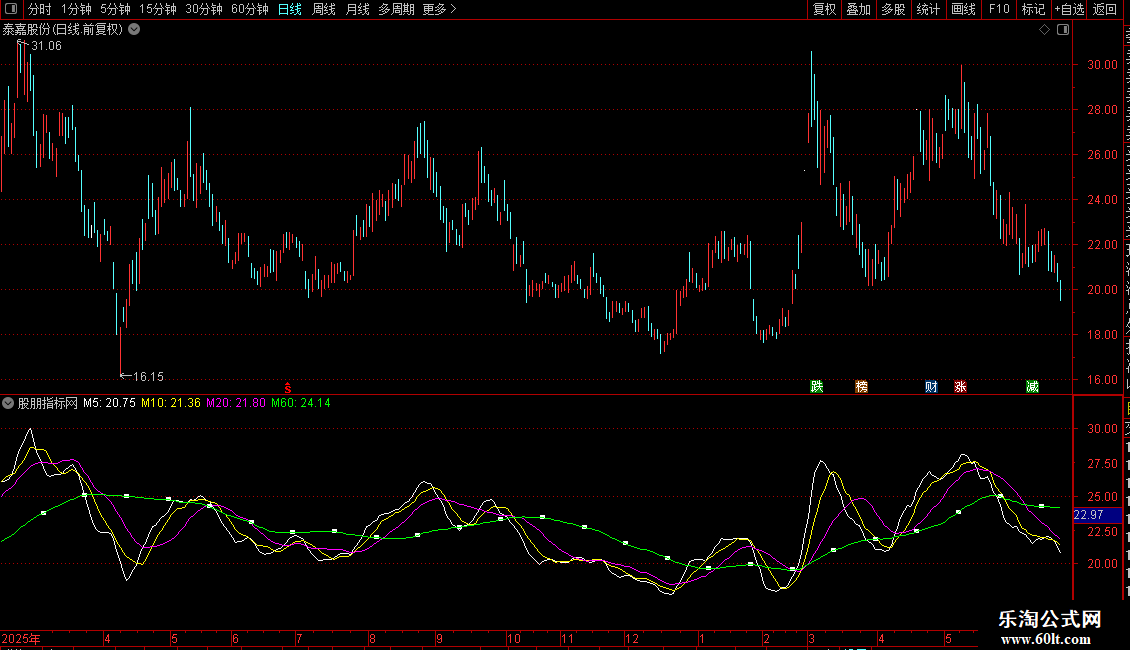This screenshot has height=650, width=1130.
Task: Click the 18.00 price axis label
Action: tap(1102, 334)
